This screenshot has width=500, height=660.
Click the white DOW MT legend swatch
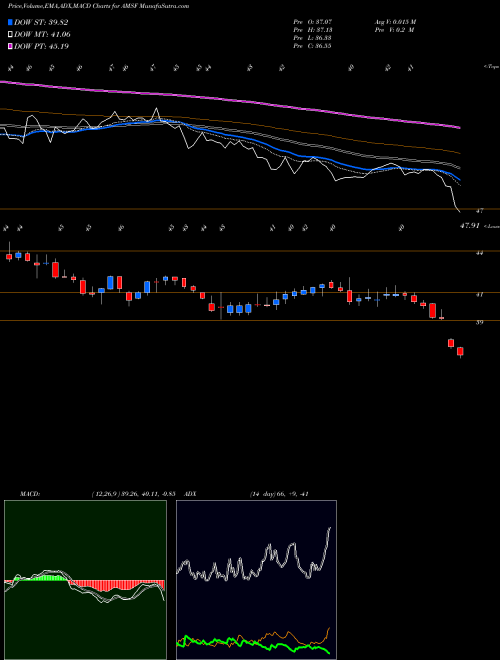click(x=10, y=35)
